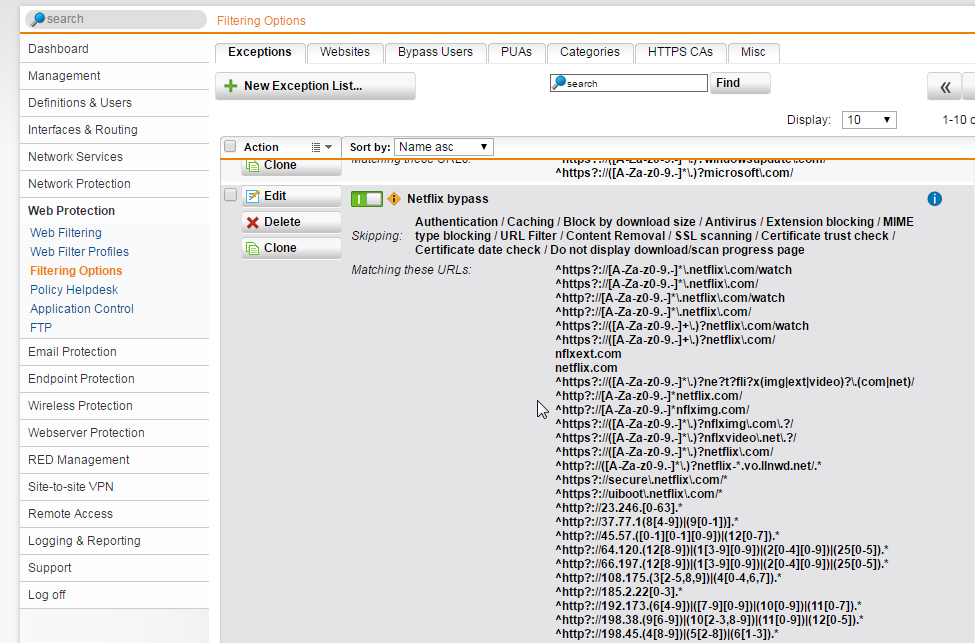
Task: Click the secure.netflix.com URL pattern
Action: [641, 480]
